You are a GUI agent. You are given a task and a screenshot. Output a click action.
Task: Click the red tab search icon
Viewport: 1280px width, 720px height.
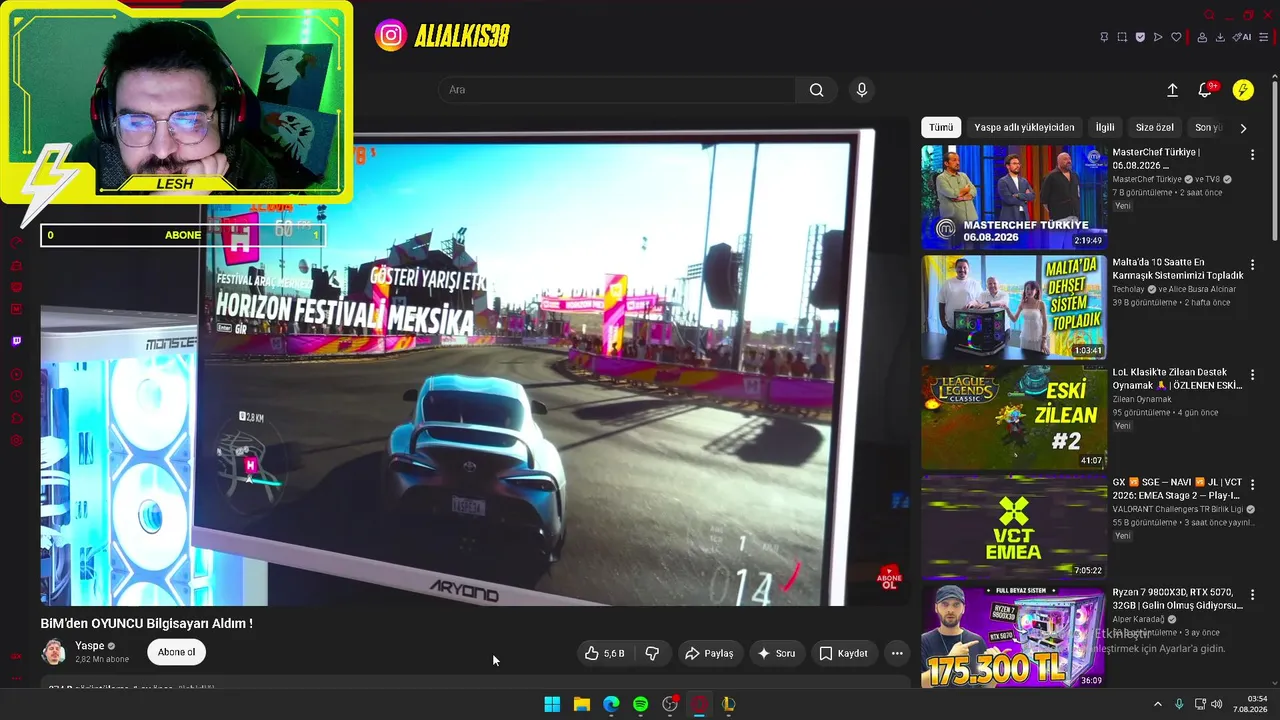pyautogui.click(x=1209, y=15)
